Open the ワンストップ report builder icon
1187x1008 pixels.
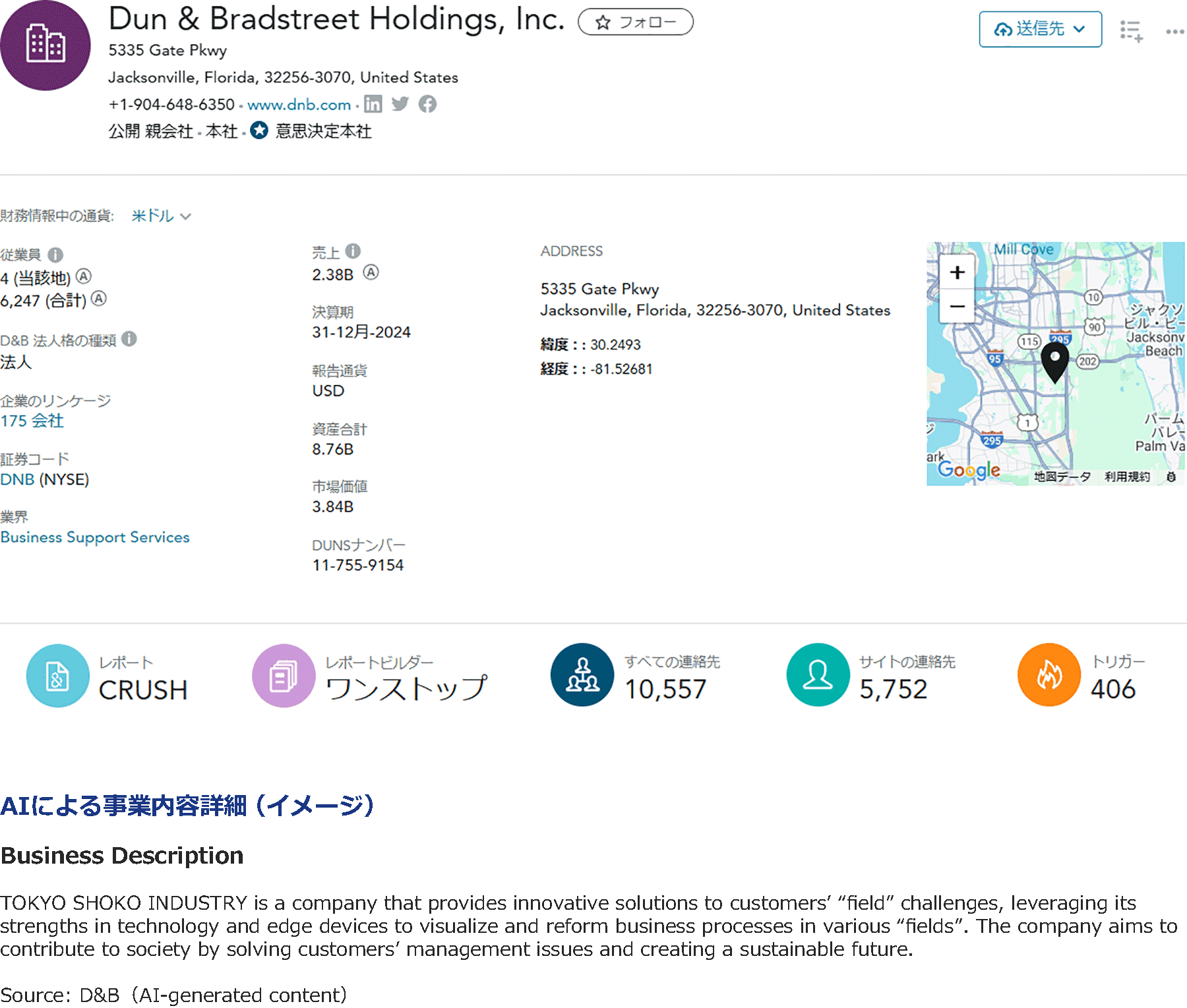pyautogui.click(x=284, y=676)
